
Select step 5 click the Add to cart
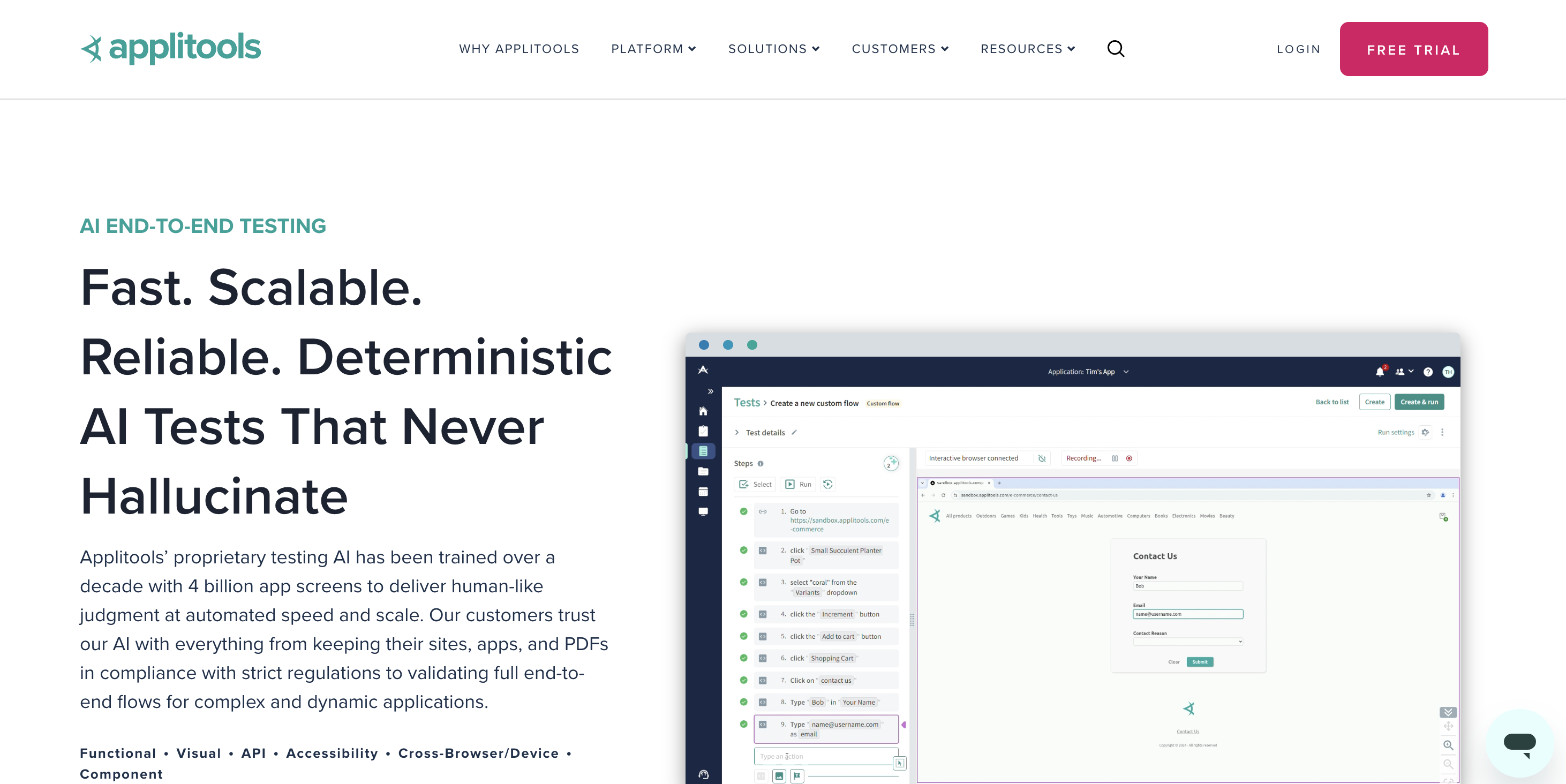825,636
